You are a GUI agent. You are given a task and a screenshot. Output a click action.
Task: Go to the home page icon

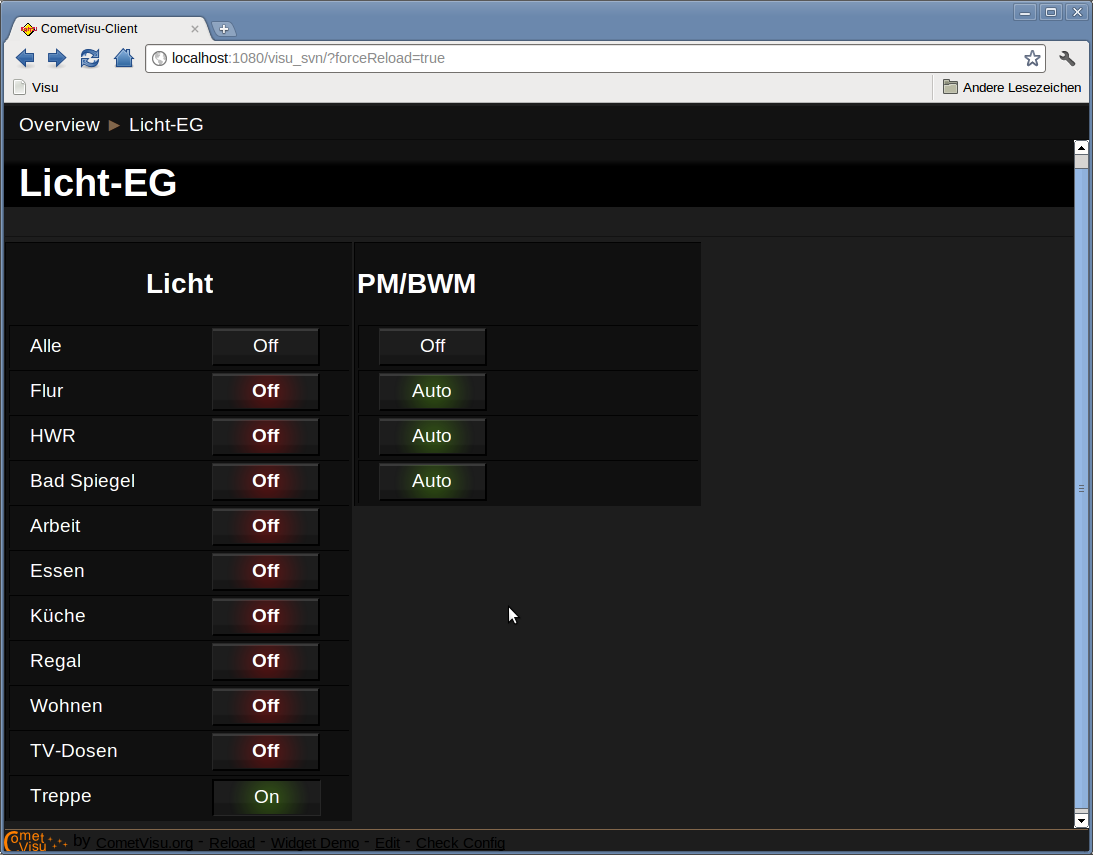(123, 59)
